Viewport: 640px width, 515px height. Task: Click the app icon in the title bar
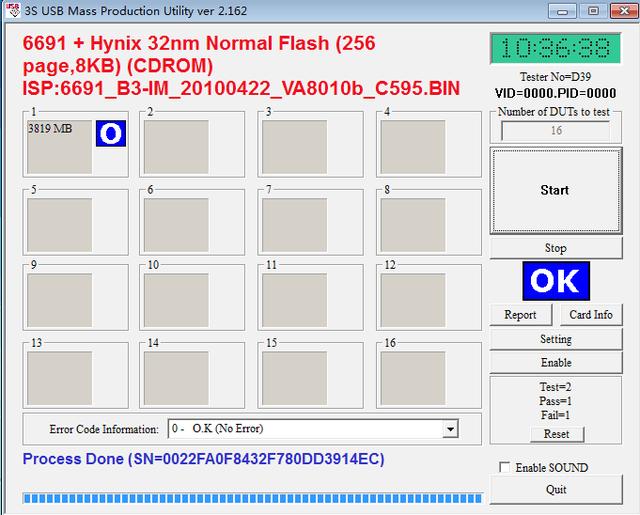(13, 10)
